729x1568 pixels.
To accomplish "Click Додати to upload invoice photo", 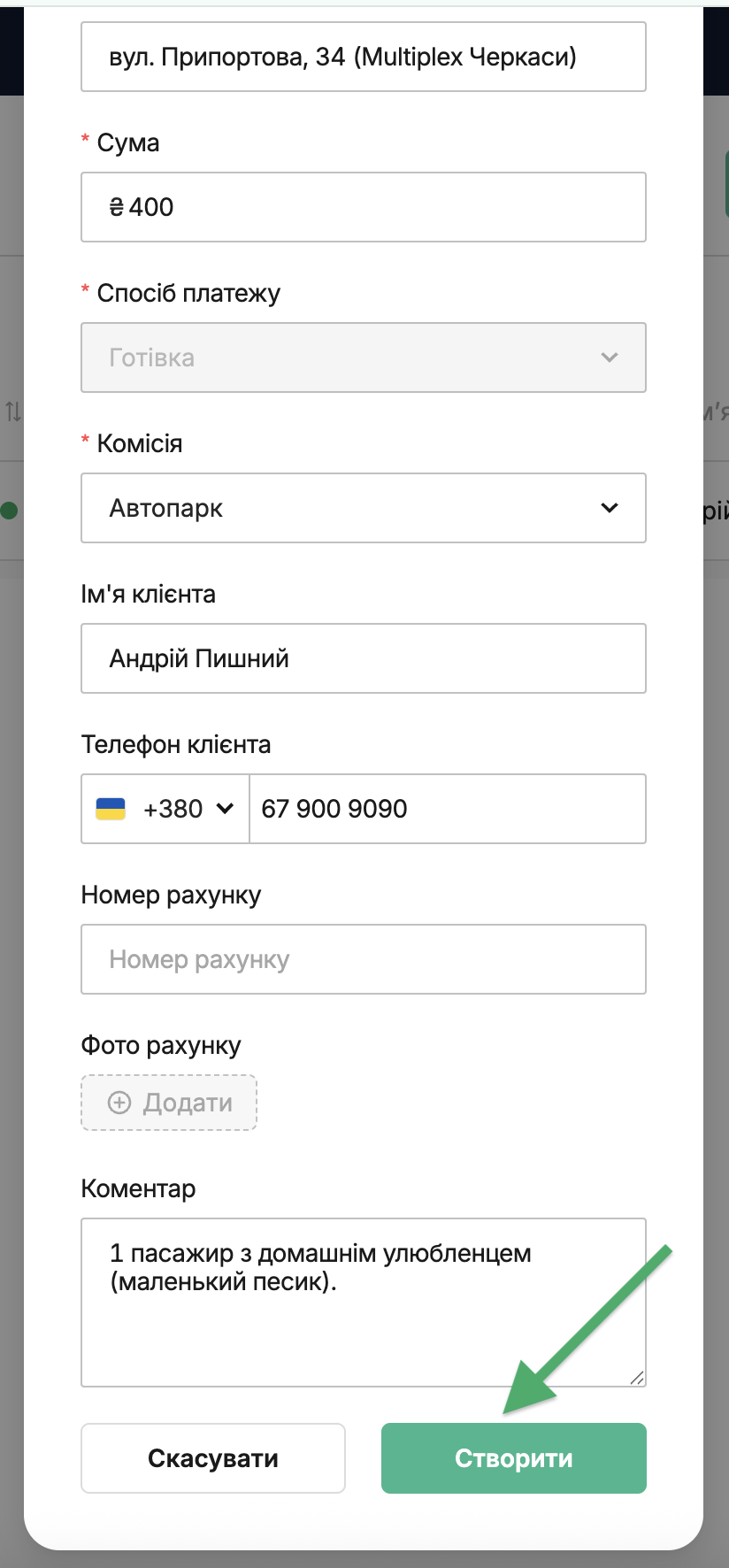I will pyautogui.click(x=169, y=1103).
